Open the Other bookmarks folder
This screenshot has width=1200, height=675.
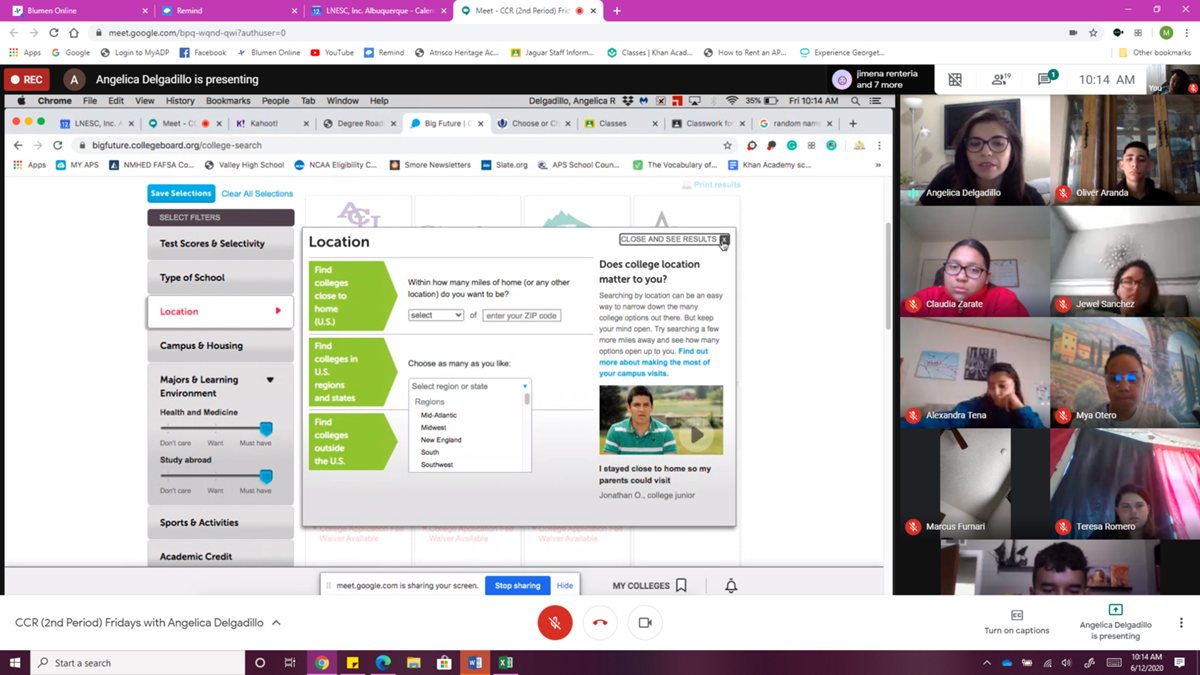[1154, 52]
